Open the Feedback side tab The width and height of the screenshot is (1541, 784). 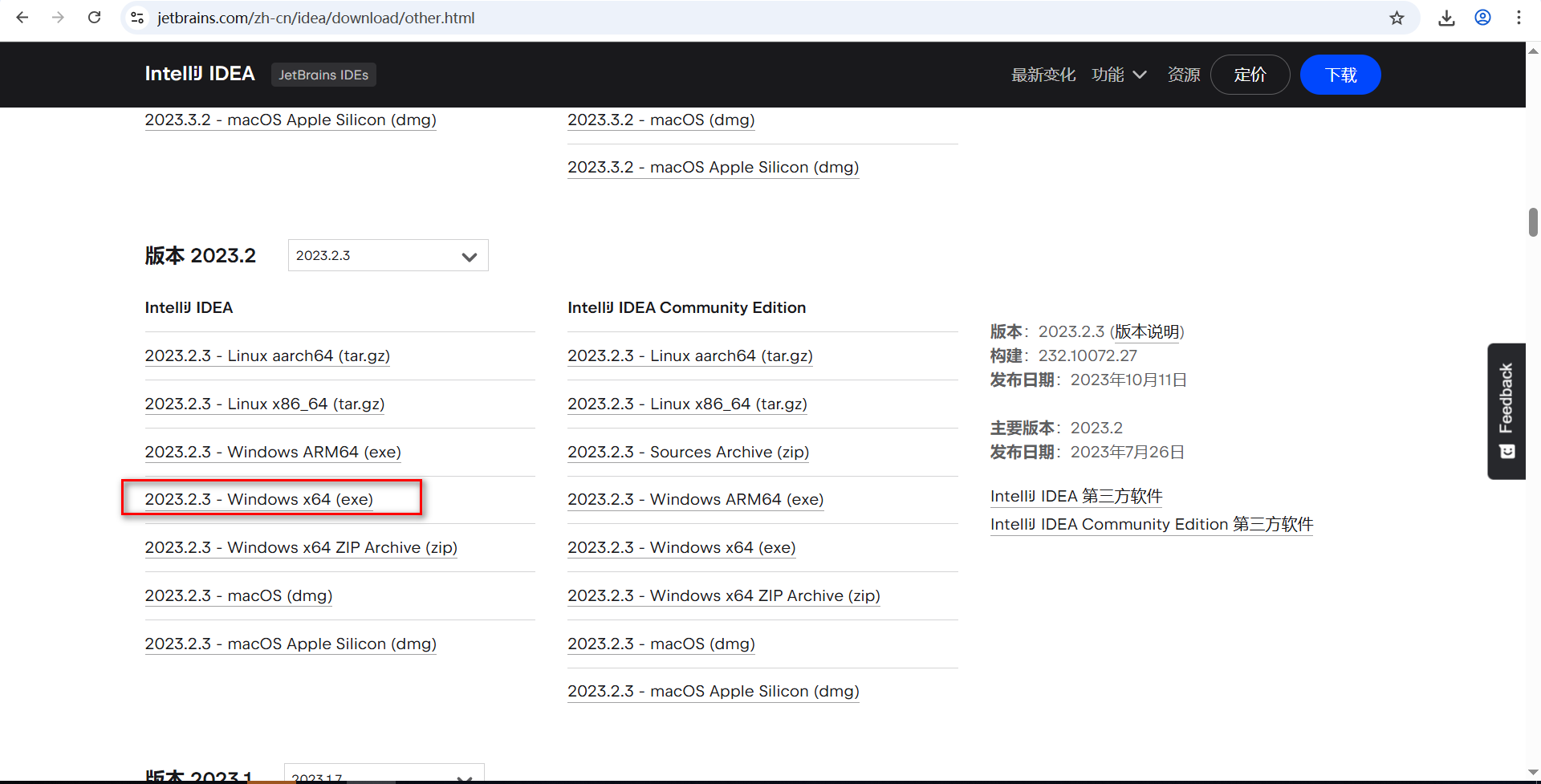pos(1506,411)
